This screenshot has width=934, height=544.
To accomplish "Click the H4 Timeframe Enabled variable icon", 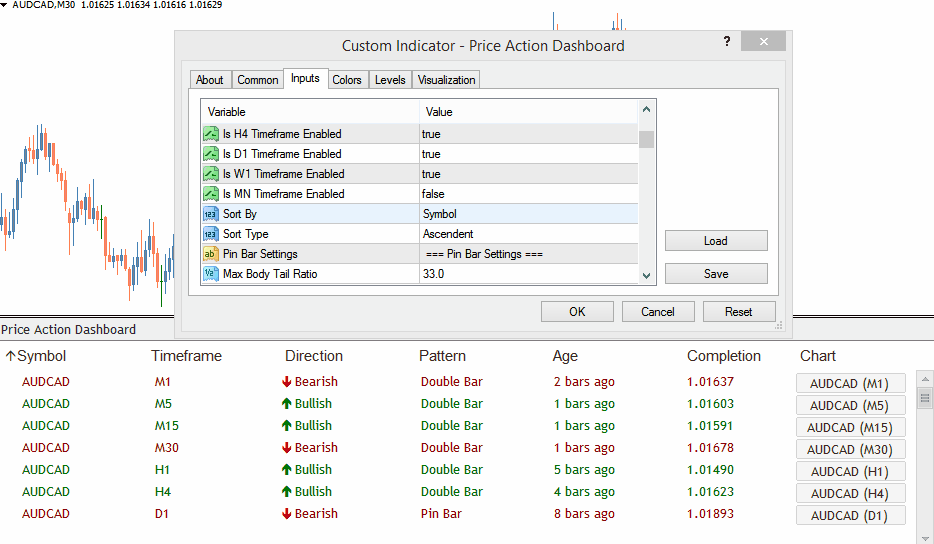I will coord(211,134).
